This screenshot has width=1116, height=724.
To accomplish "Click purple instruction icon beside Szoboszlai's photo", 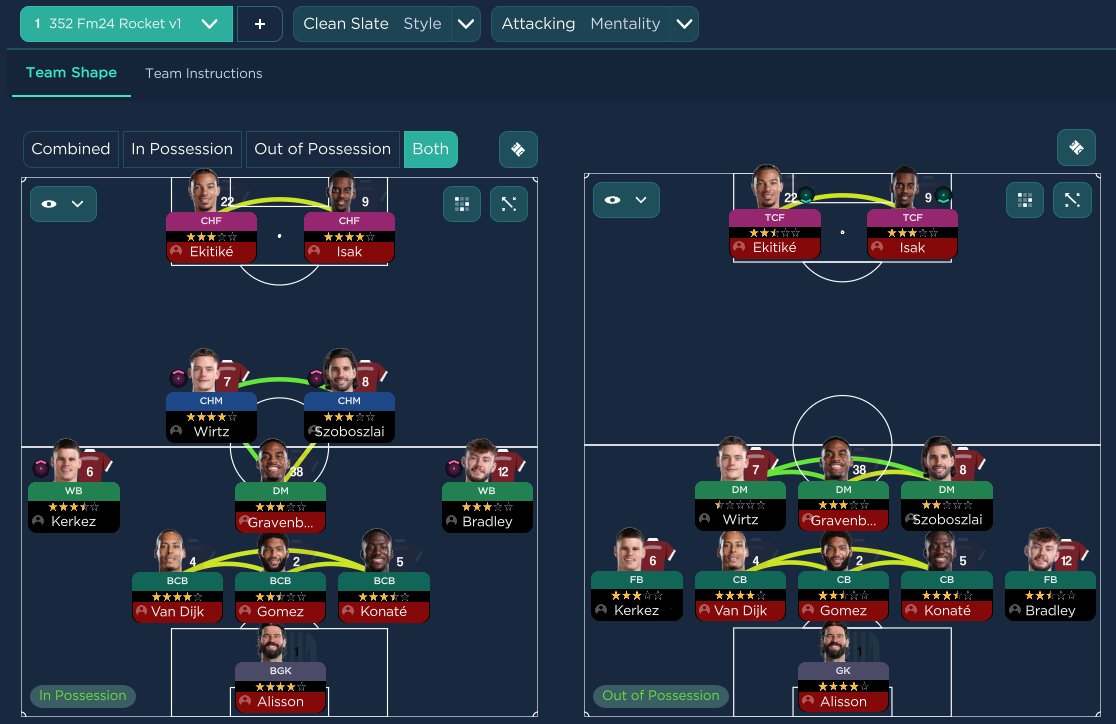I will pos(316,378).
